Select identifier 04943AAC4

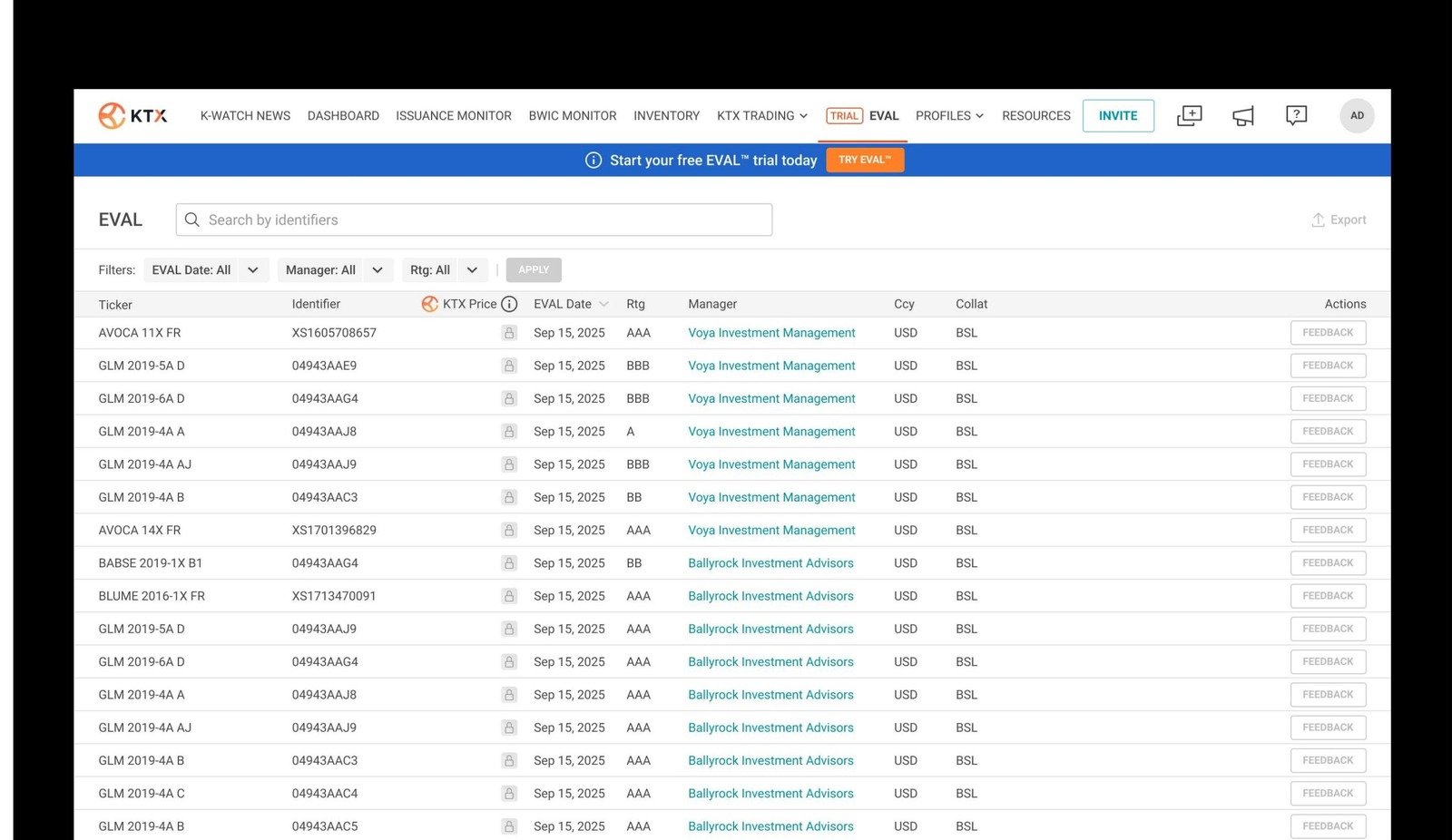325,794
